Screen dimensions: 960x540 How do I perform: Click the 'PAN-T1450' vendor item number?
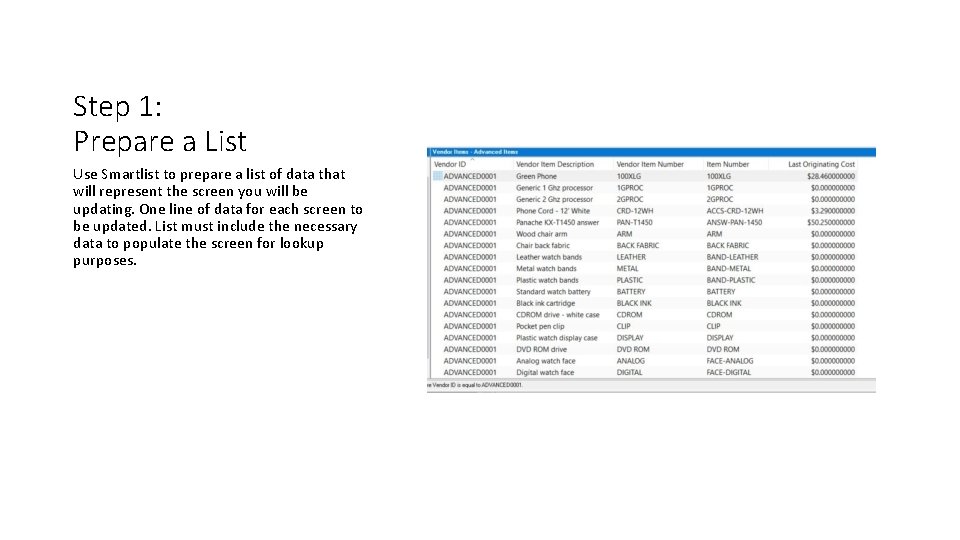point(634,223)
